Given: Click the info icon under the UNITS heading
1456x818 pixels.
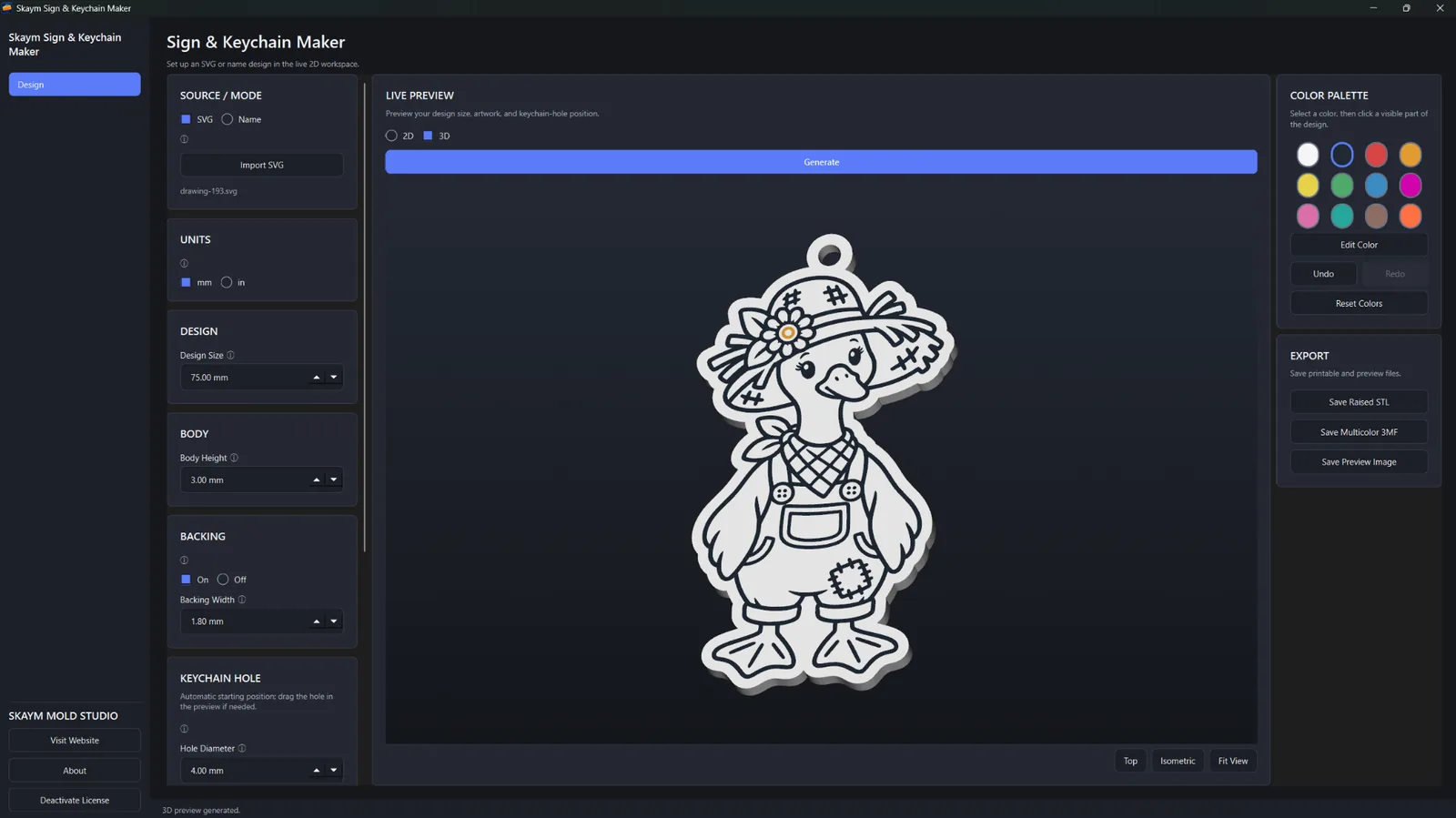Looking at the screenshot, I should 184,263.
